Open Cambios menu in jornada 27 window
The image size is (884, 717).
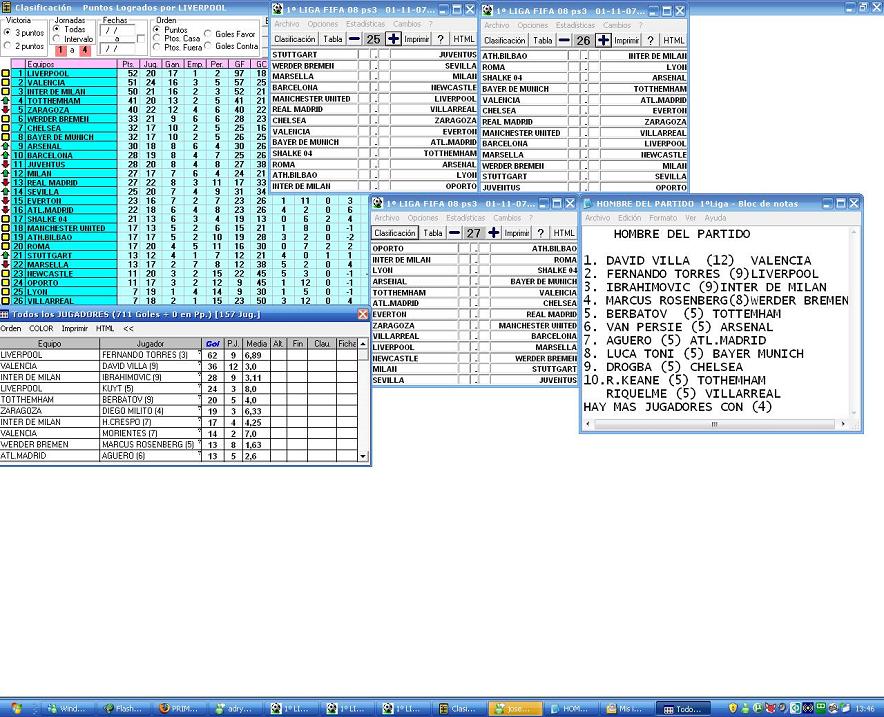507,218
